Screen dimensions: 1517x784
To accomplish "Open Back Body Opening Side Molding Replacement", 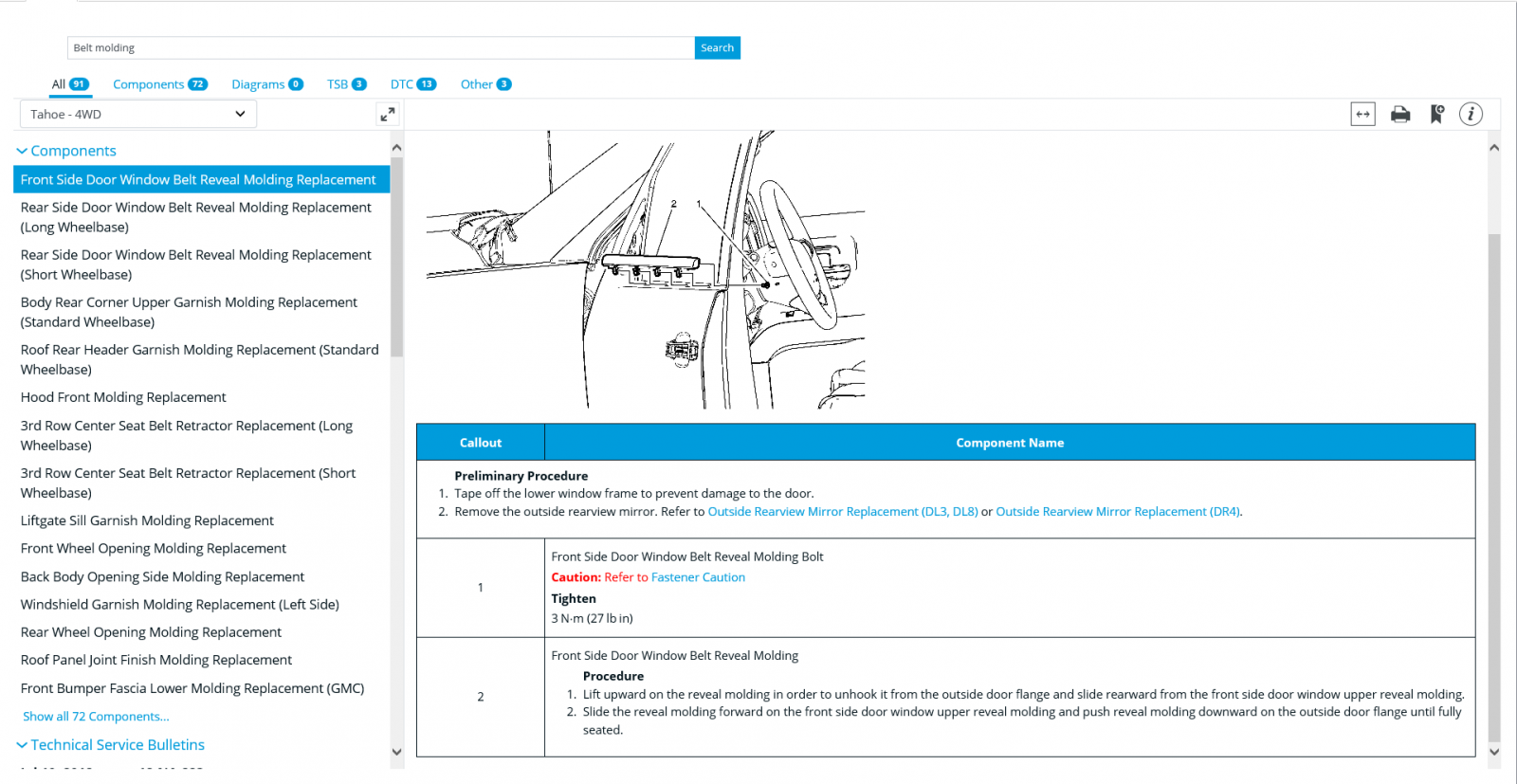I will 162,576.
